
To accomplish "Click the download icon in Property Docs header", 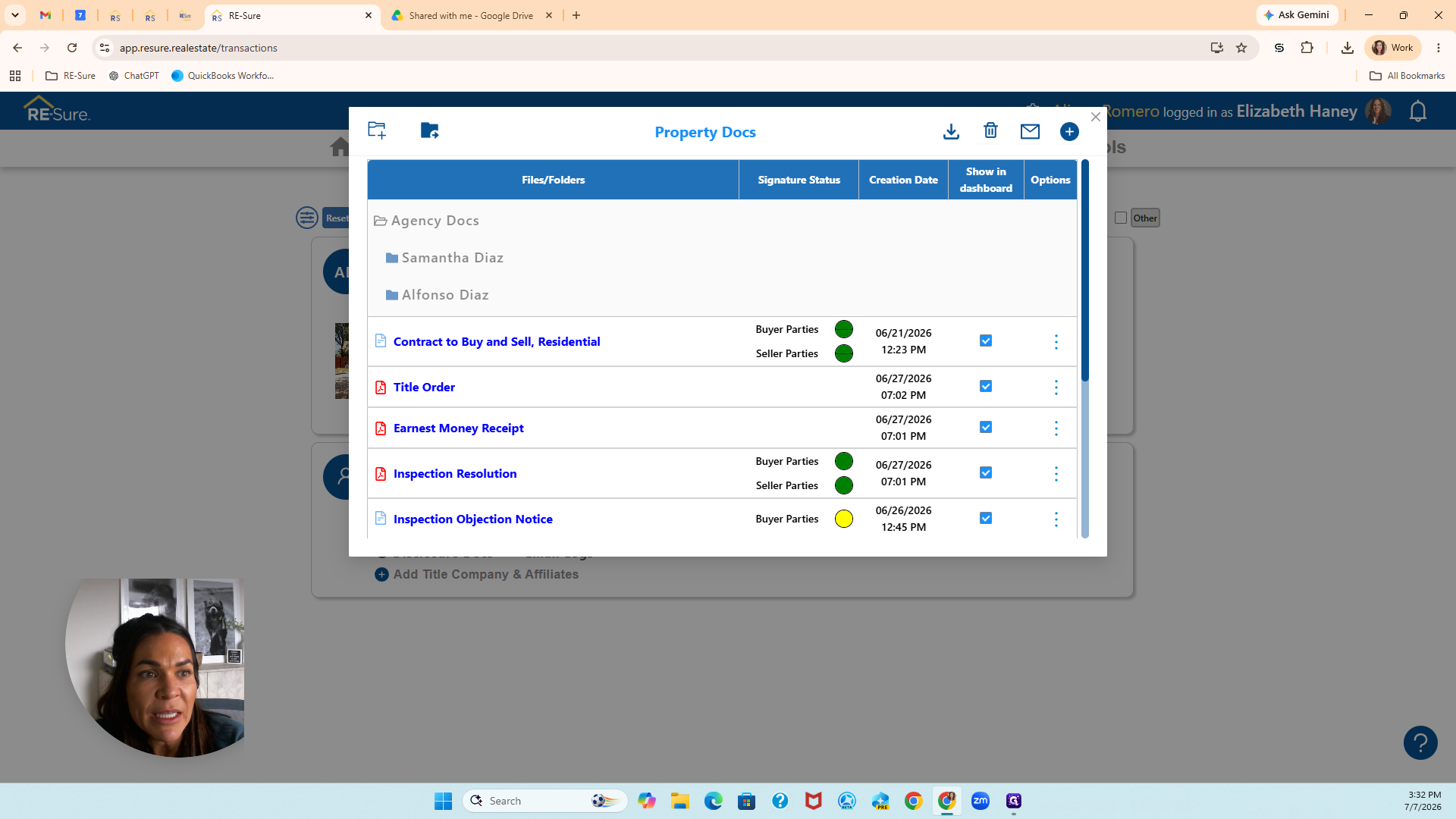I will click(951, 131).
